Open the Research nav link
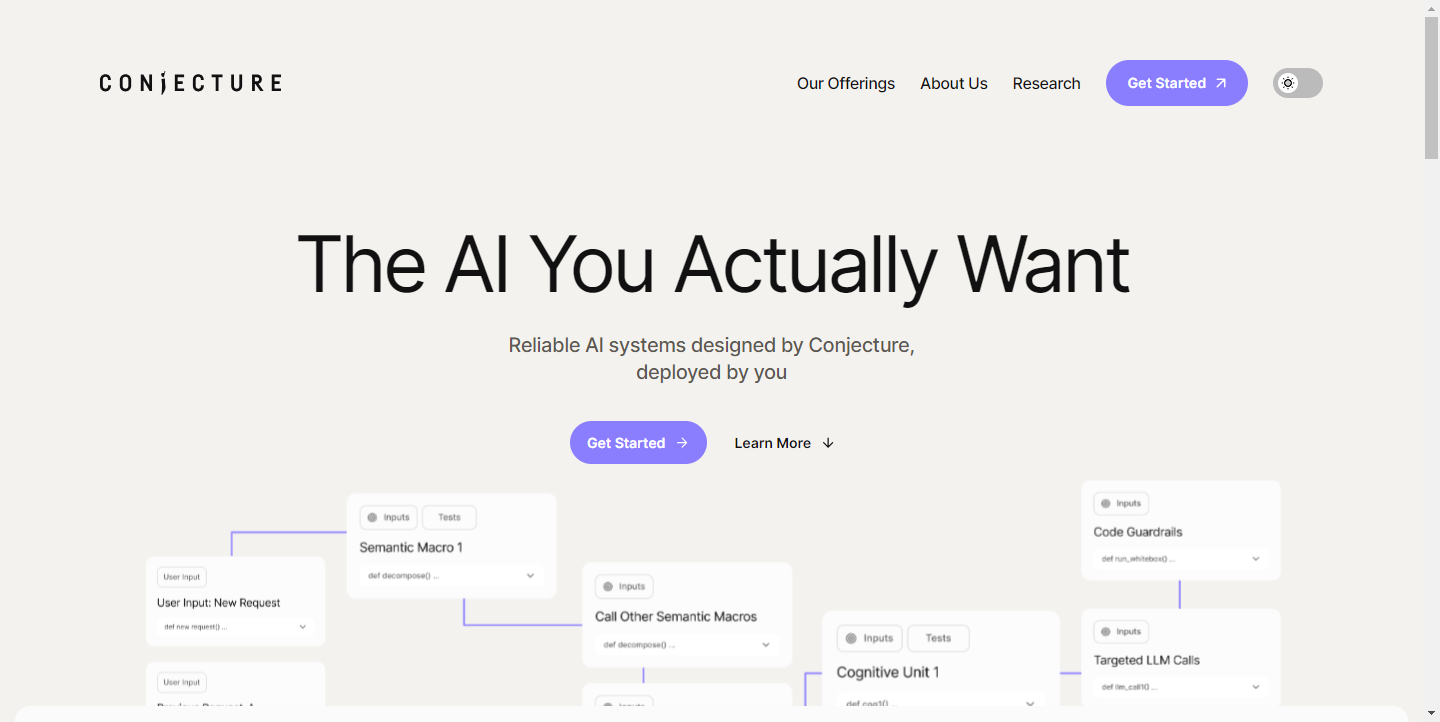The height and width of the screenshot is (722, 1440). coord(1046,84)
